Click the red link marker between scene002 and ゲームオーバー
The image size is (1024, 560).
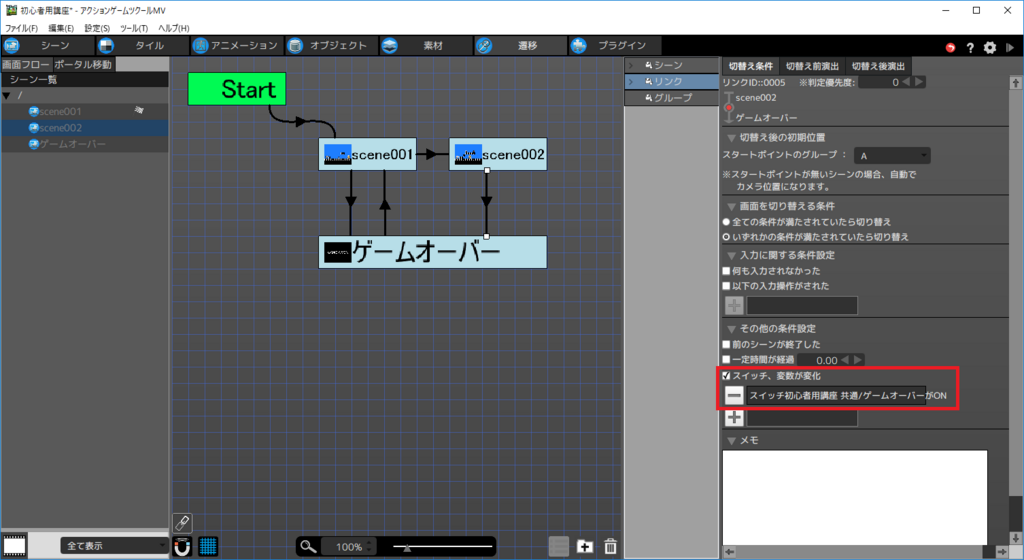(729, 108)
